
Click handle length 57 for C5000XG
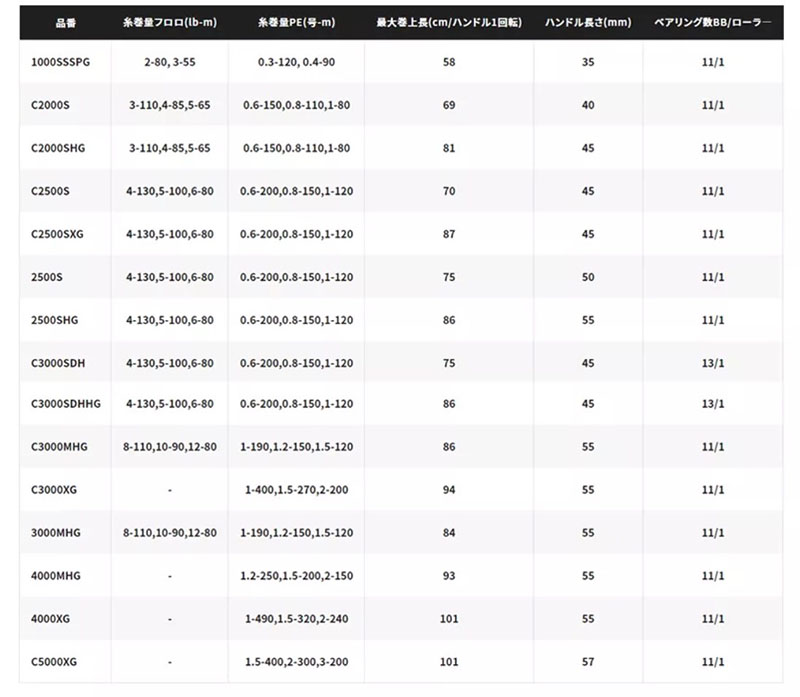[x=588, y=662]
